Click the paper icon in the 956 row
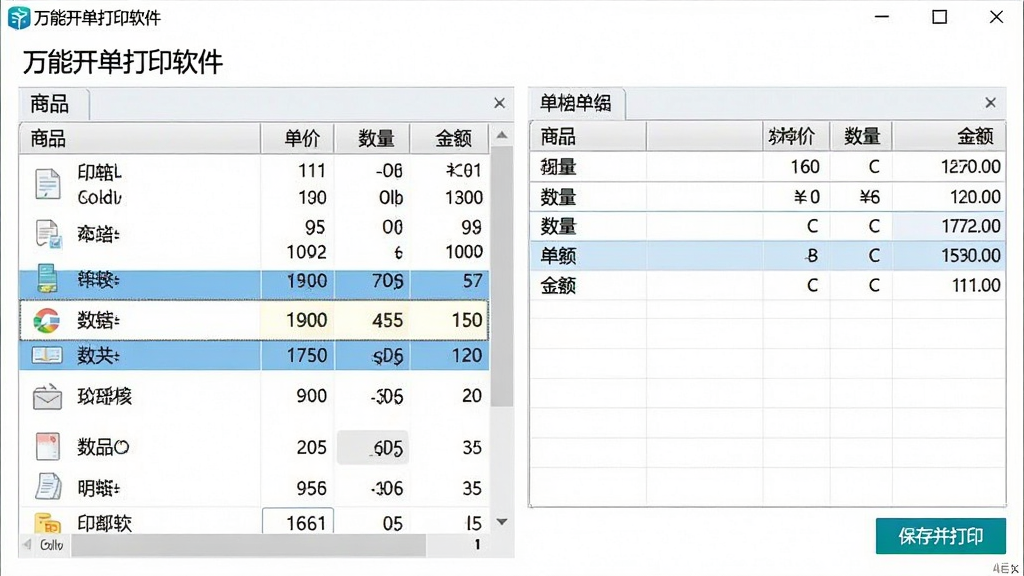 [48, 487]
